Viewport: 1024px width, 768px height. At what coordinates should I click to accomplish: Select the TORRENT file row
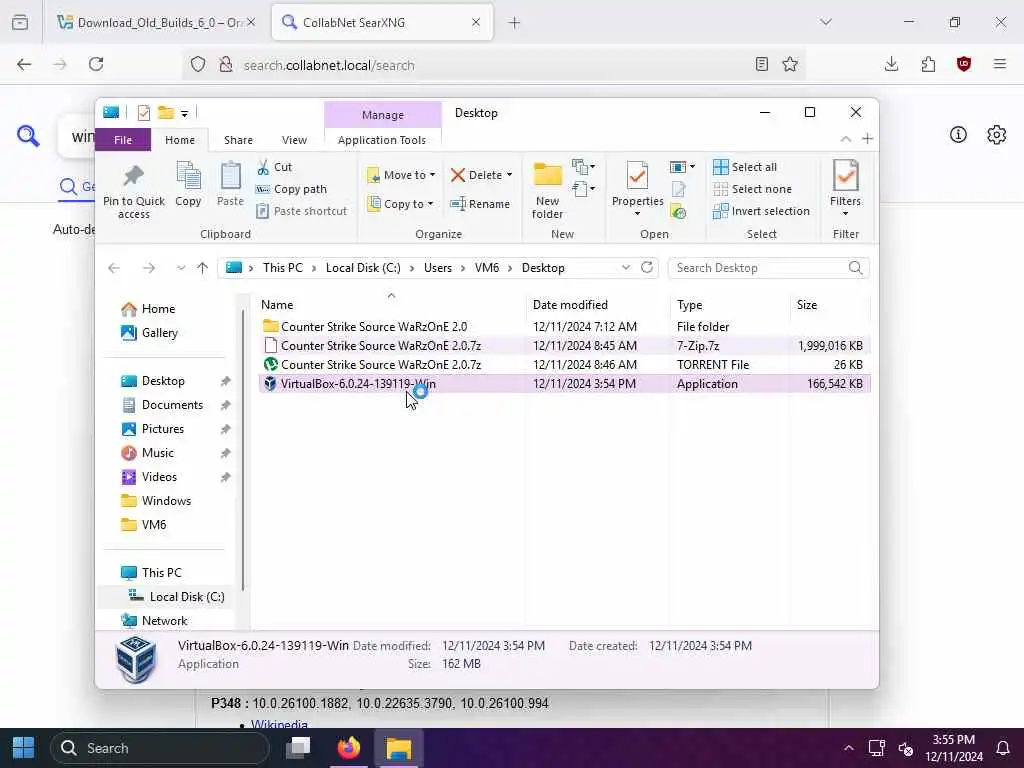[565, 364]
